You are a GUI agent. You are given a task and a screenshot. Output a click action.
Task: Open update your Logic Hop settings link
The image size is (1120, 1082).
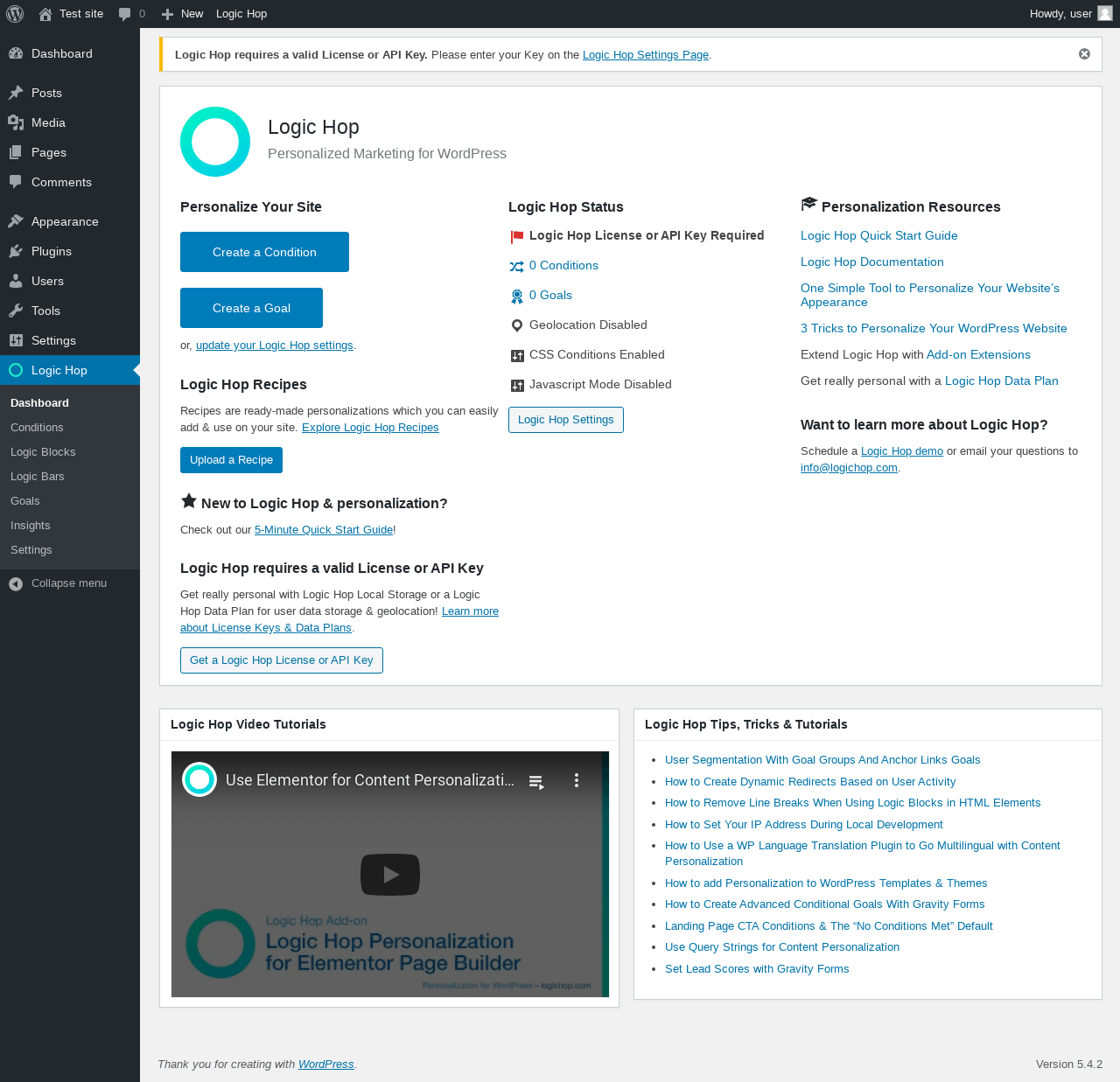tap(275, 346)
